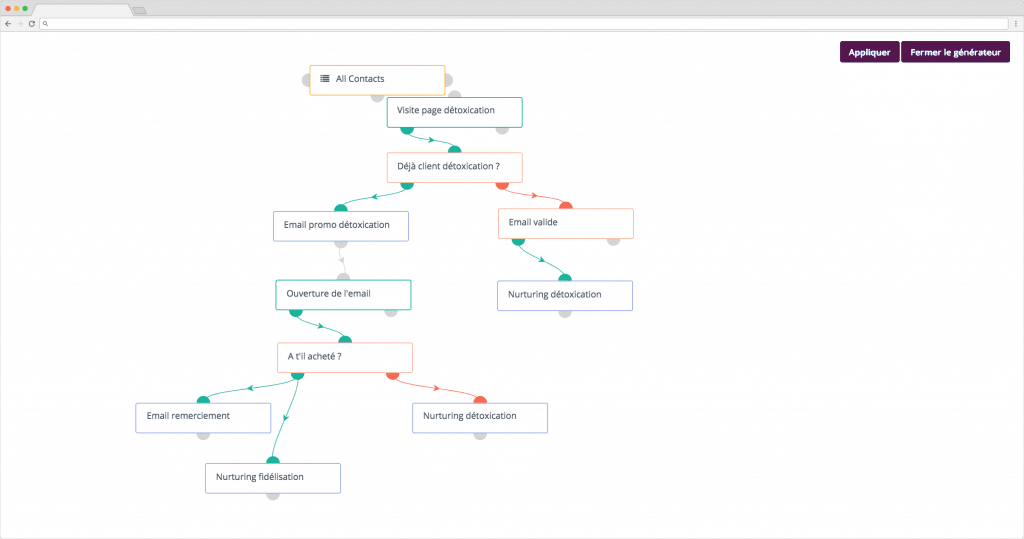Click the list icon in All Contacts
The image size is (1024, 539).
(x=325, y=78)
